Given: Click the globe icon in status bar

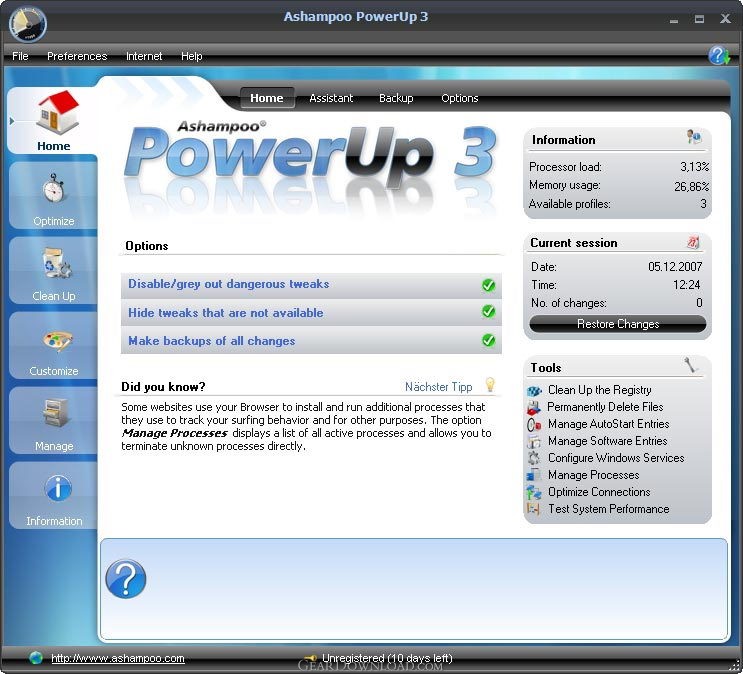Looking at the screenshot, I should click(x=36, y=658).
